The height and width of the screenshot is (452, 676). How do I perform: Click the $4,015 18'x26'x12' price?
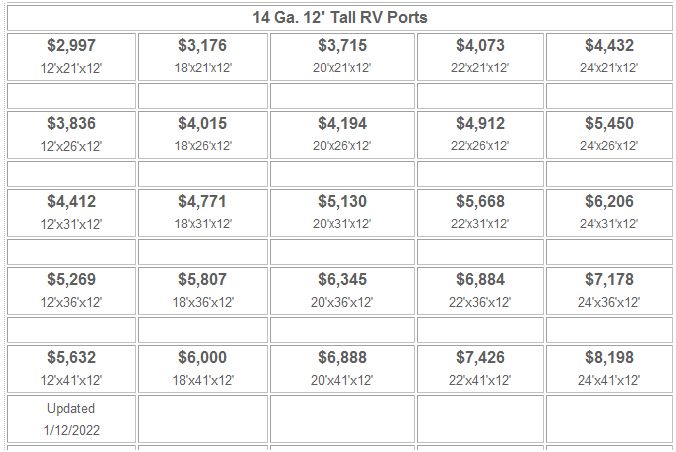point(203,123)
